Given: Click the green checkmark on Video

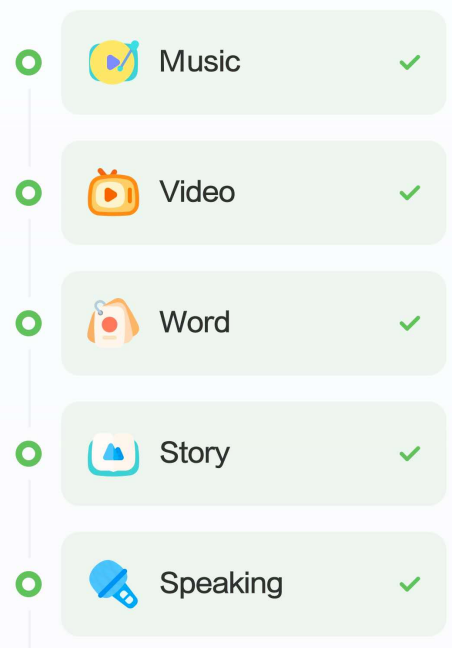Looking at the screenshot, I should click(x=410, y=193).
